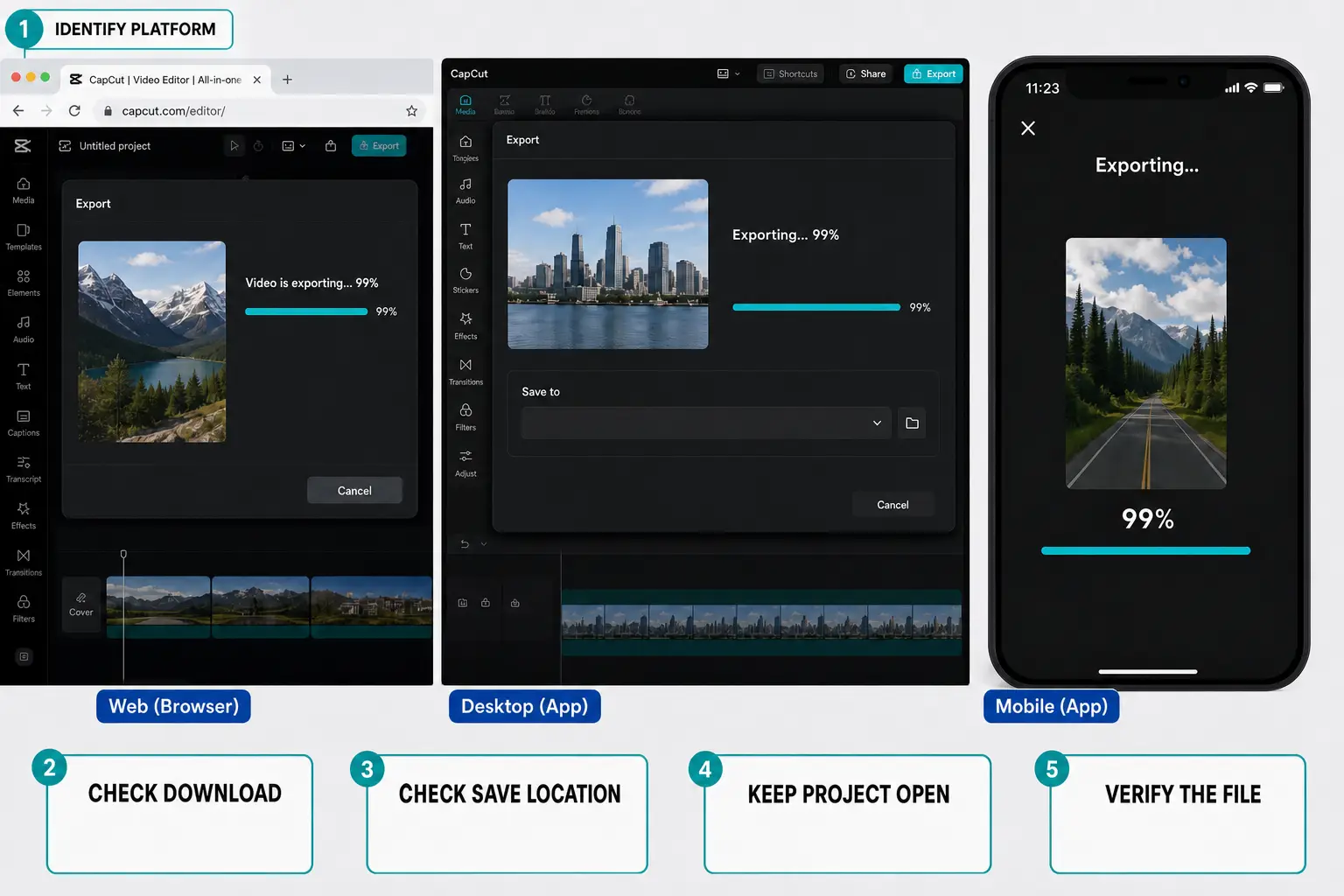Viewport: 1344px width, 896px height.
Task: Open a new browser tab
Action: (x=287, y=80)
